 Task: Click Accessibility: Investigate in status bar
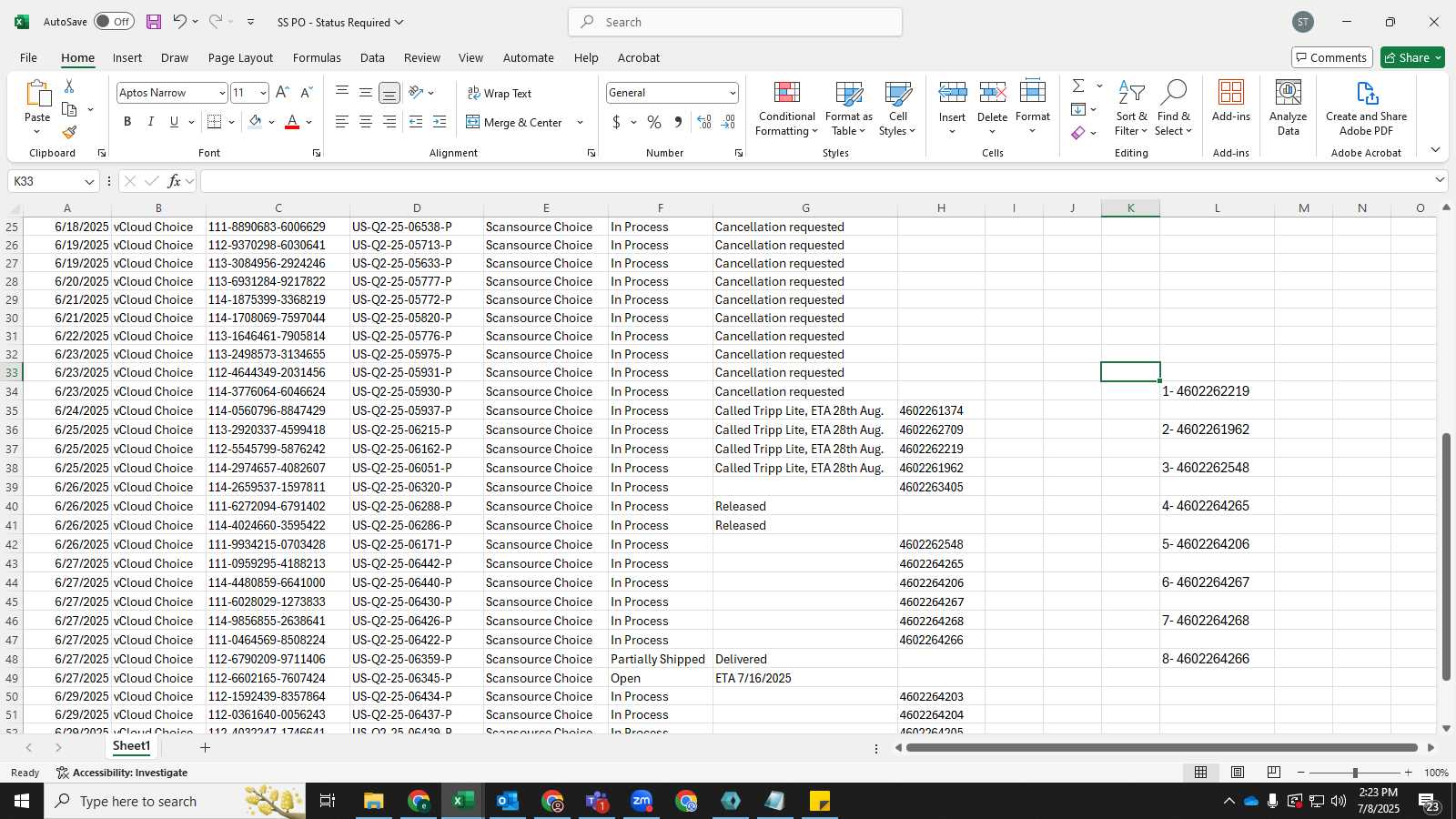coord(122,773)
